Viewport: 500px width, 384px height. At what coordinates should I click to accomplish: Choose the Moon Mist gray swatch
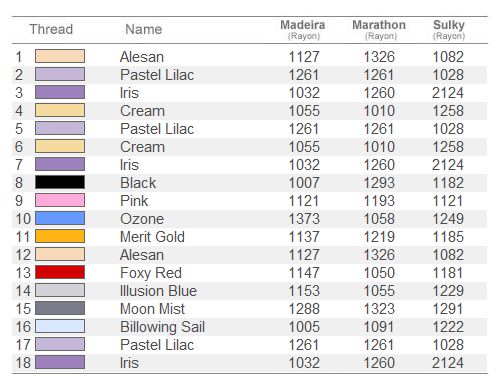(60, 308)
